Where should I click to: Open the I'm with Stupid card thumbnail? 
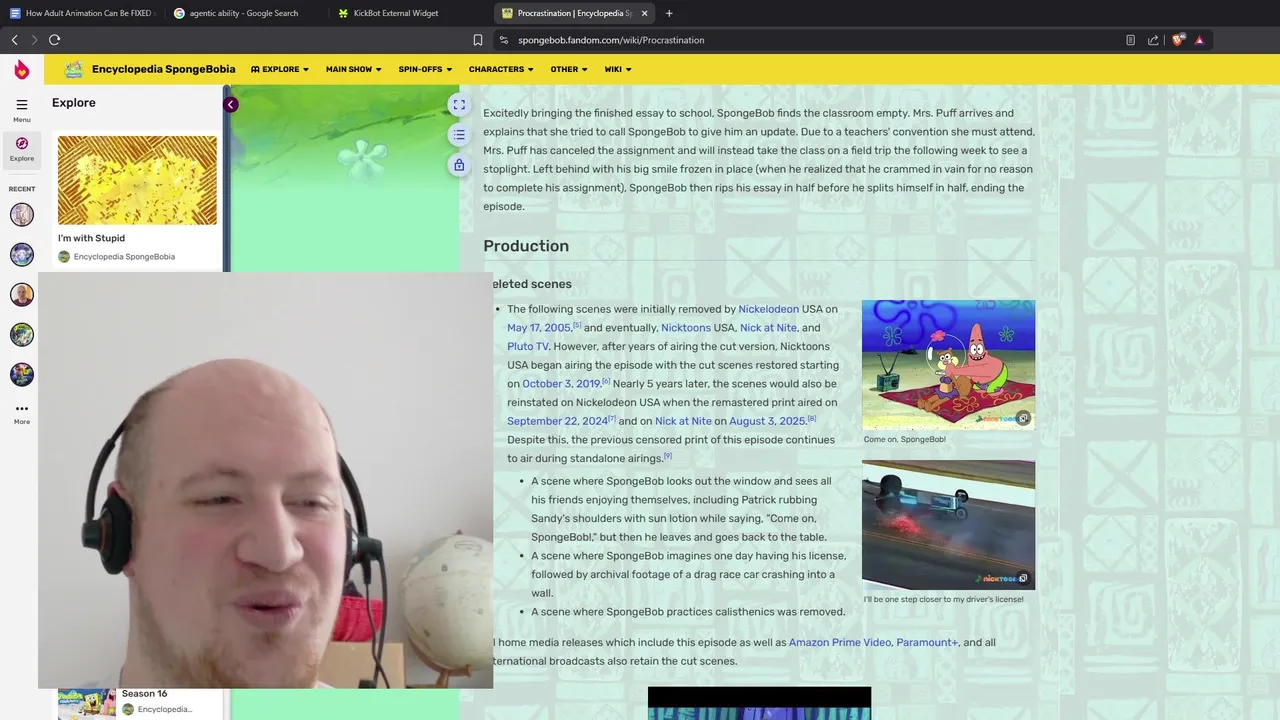click(x=137, y=180)
